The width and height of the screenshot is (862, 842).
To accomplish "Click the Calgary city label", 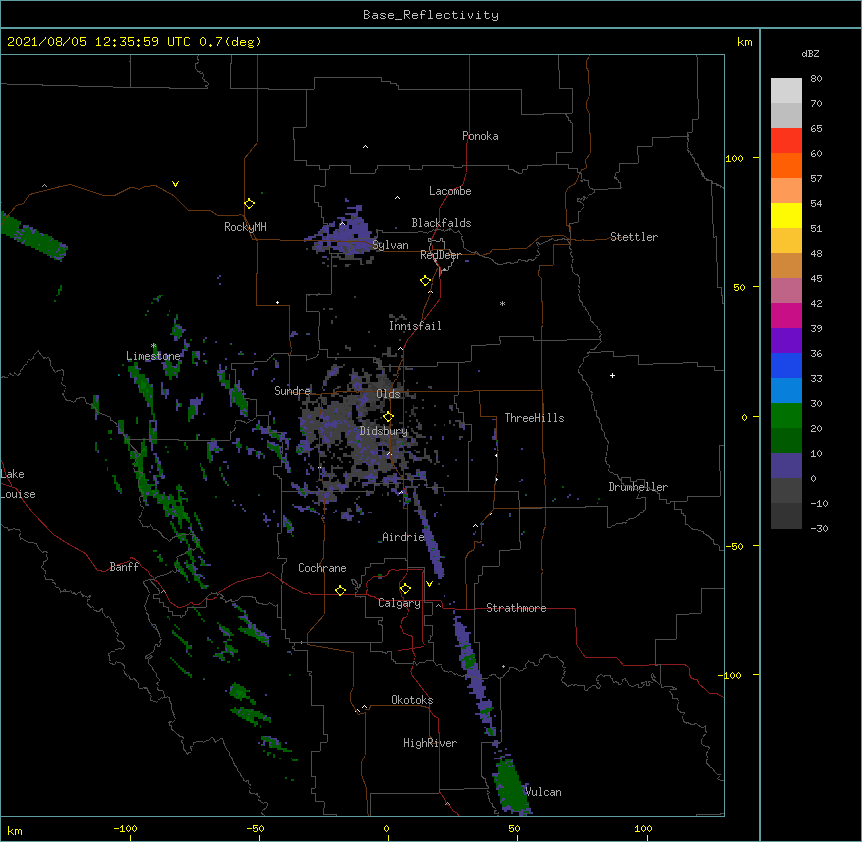I will pos(399,603).
